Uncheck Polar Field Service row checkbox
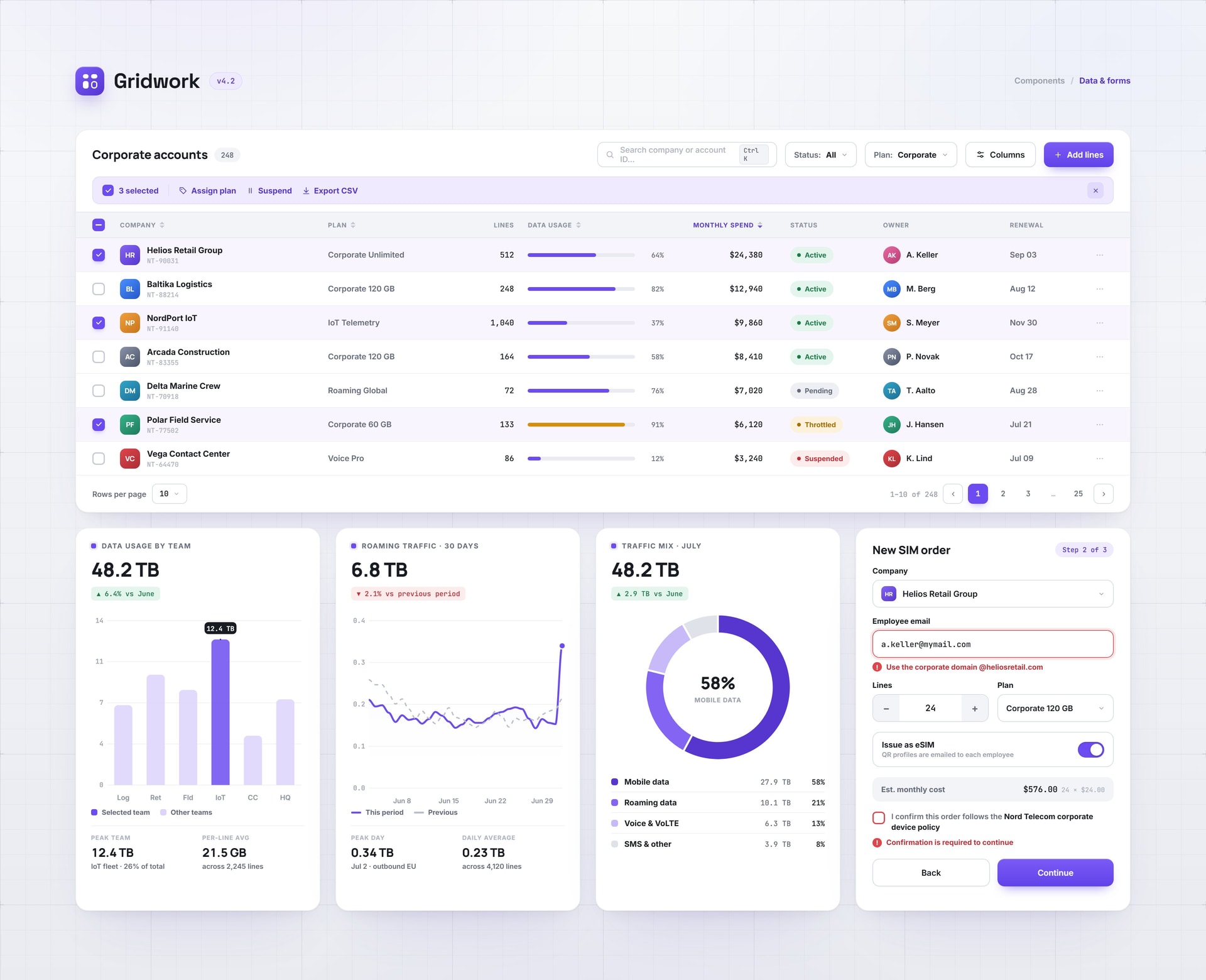The width and height of the screenshot is (1206, 980). [x=99, y=425]
